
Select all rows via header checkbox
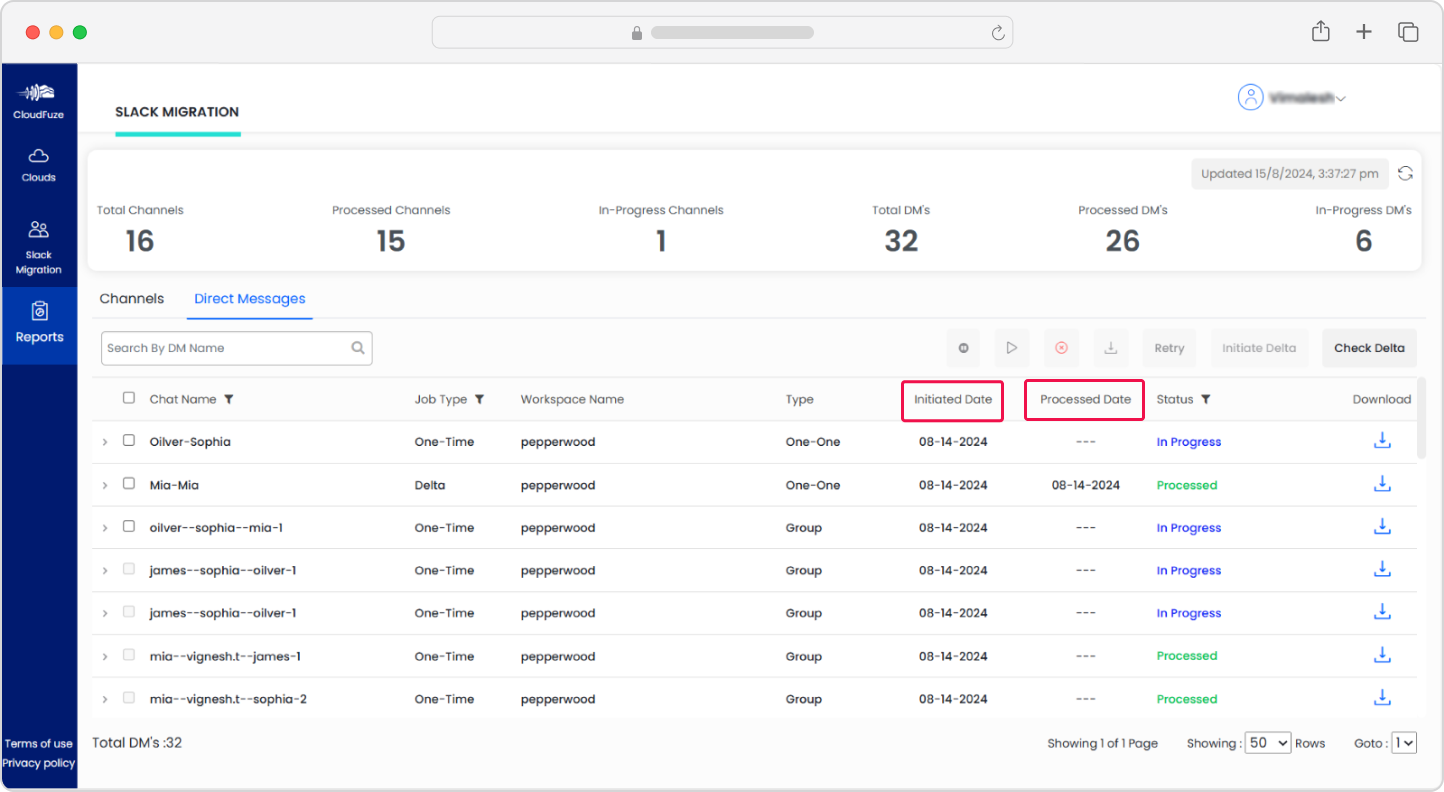point(129,398)
